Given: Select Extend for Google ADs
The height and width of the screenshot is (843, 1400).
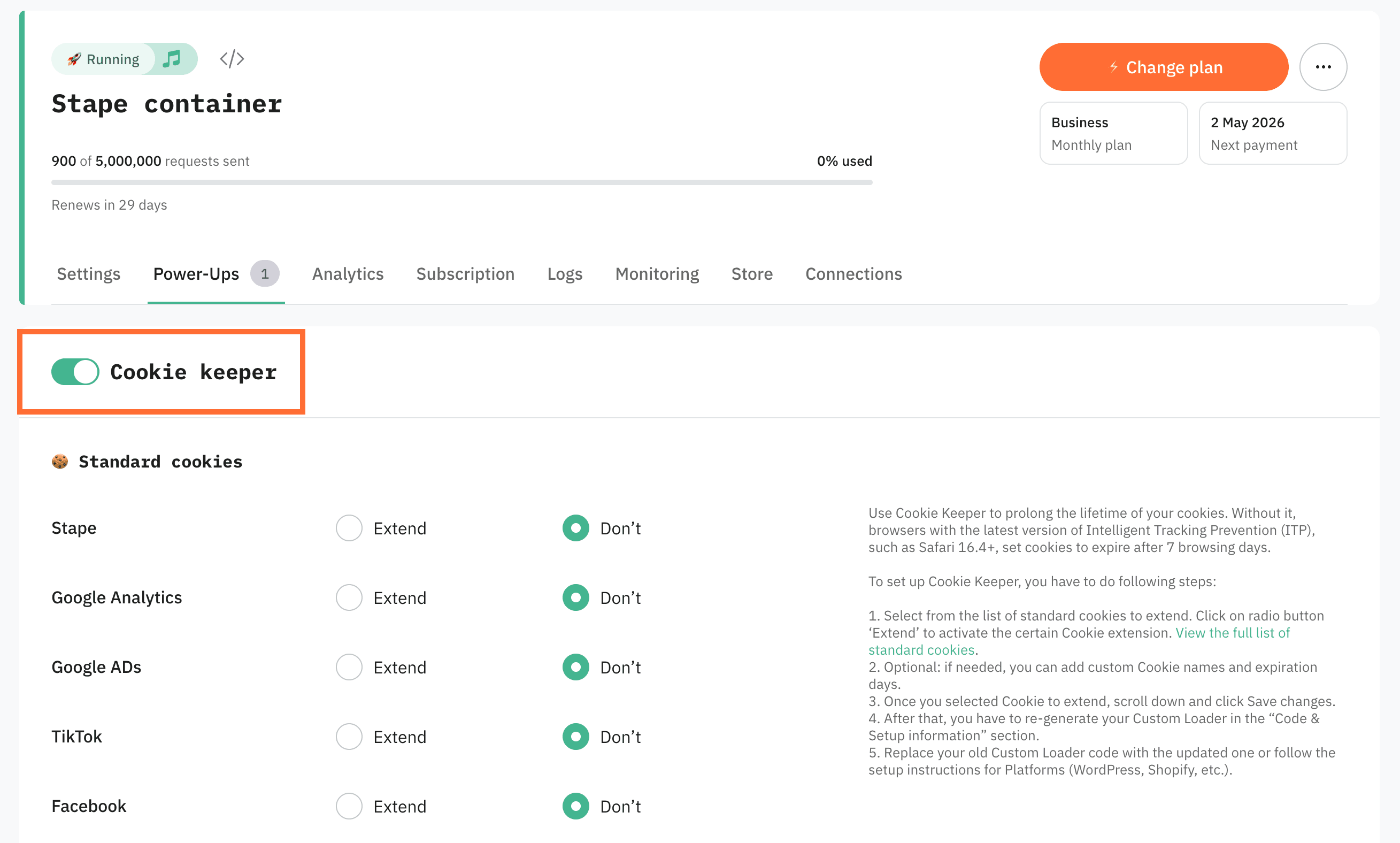Looking at the screenshot, I should coord(349,667).
